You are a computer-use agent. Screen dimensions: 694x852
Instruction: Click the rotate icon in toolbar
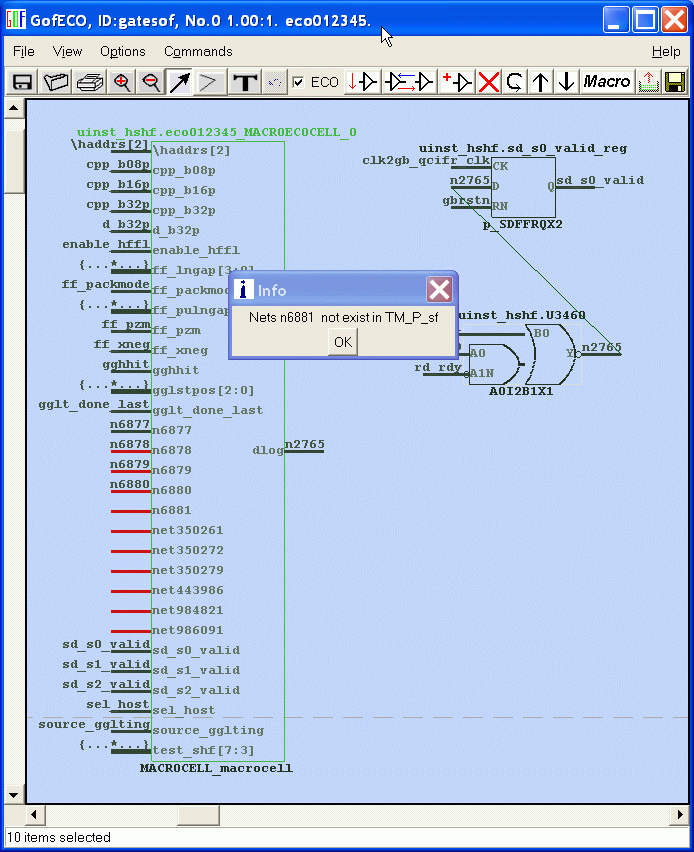click(514, 82)
